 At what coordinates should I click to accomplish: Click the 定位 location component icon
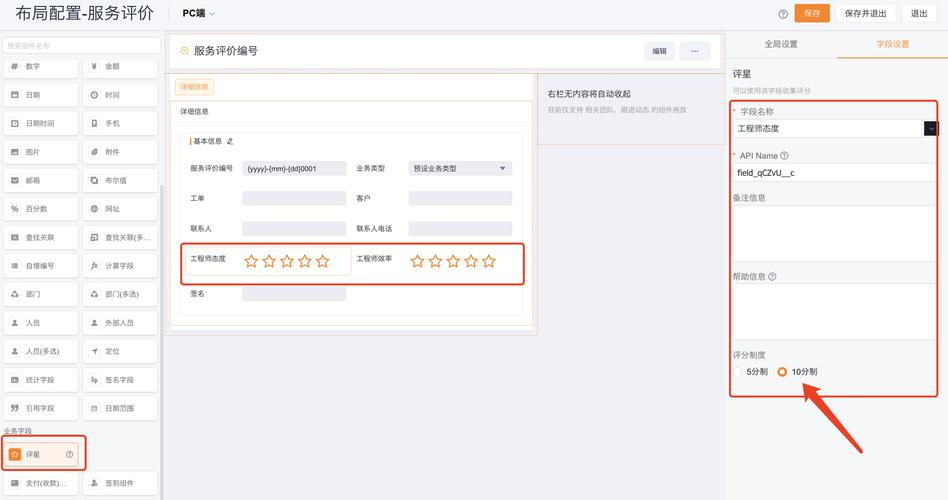coord(94,351)
